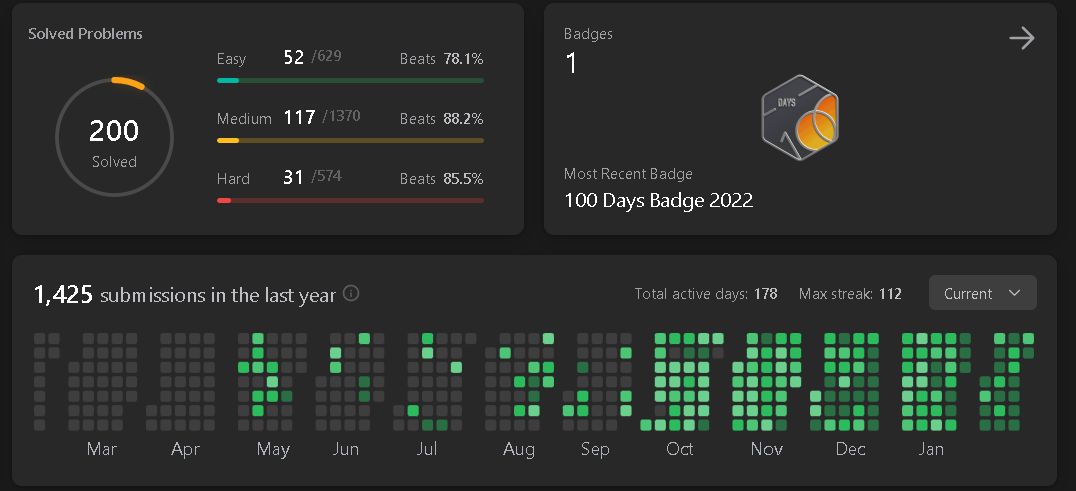Click the Total active days 178 stat
The image size is (1076, 491).
pos(706,294)
